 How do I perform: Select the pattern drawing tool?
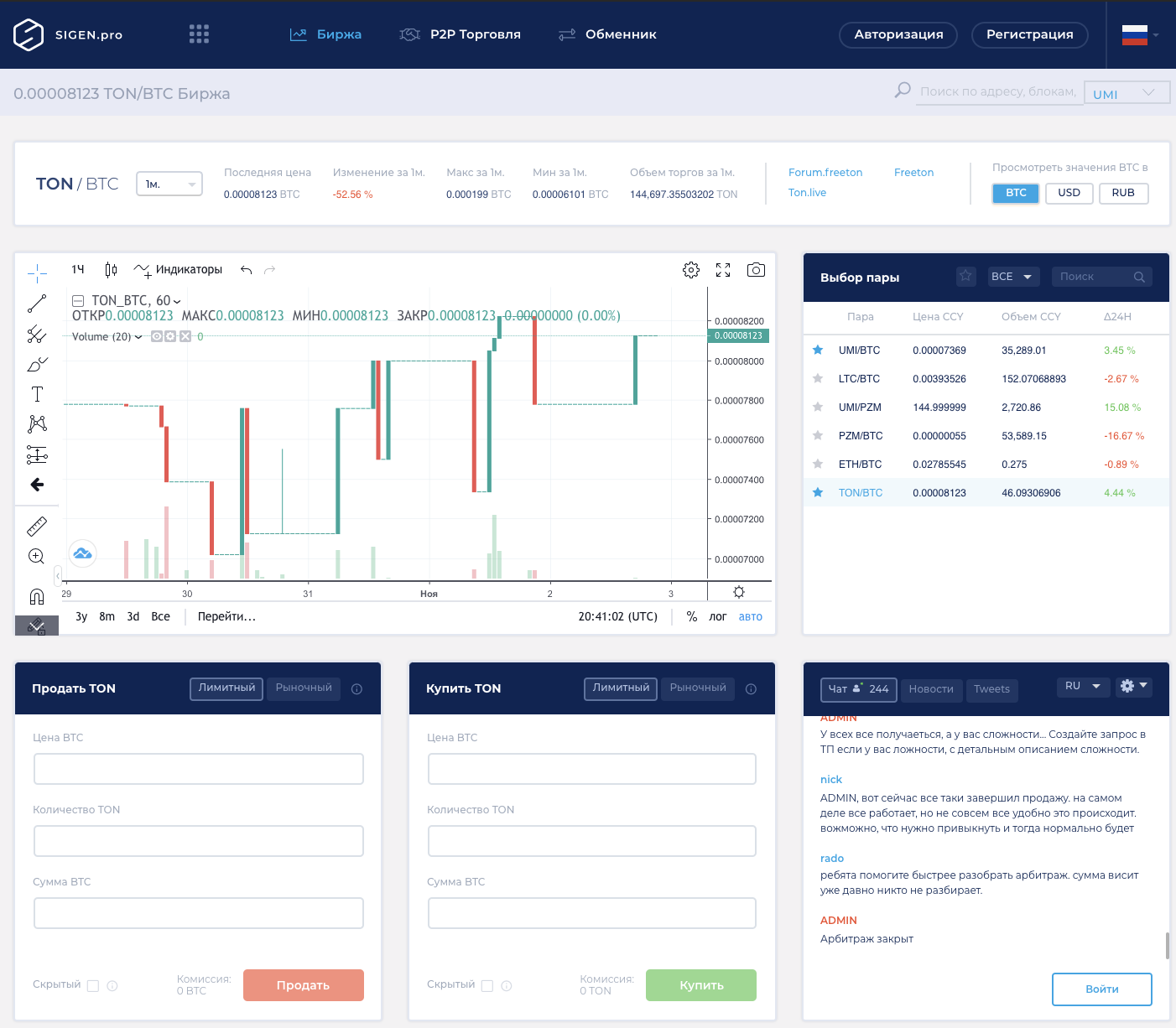37,424
